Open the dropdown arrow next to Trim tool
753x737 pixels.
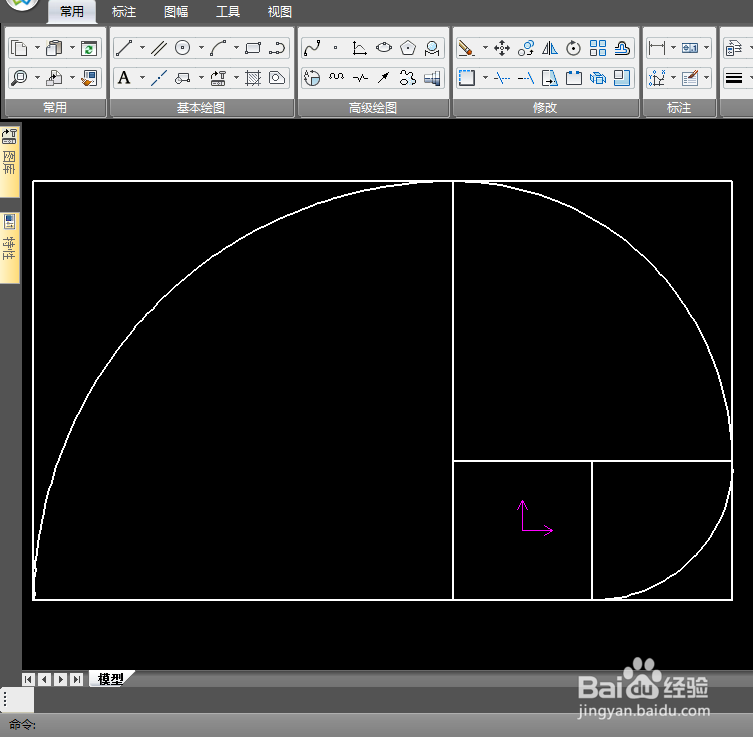click(485, 77)
